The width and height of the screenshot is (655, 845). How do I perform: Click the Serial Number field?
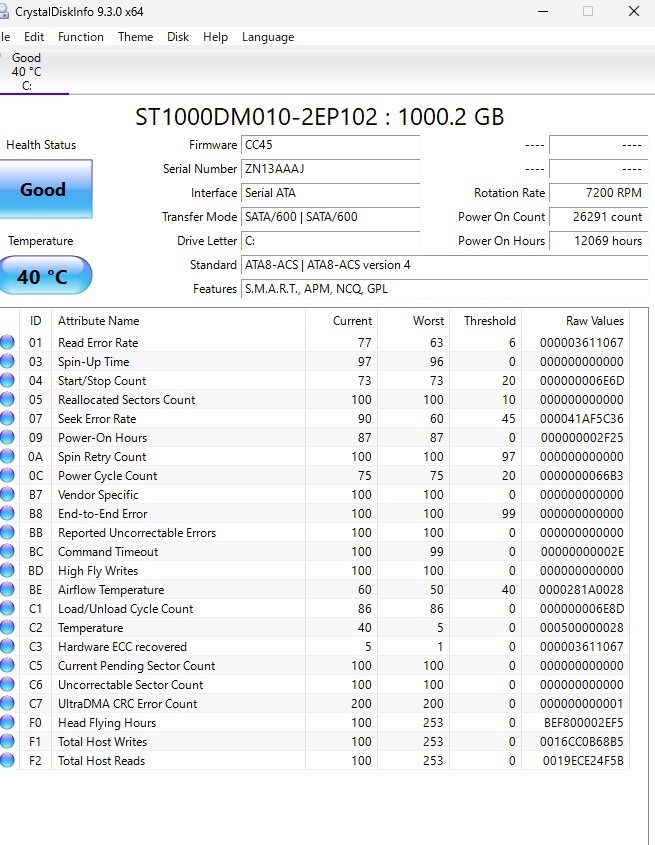click(x=330, y=169)
